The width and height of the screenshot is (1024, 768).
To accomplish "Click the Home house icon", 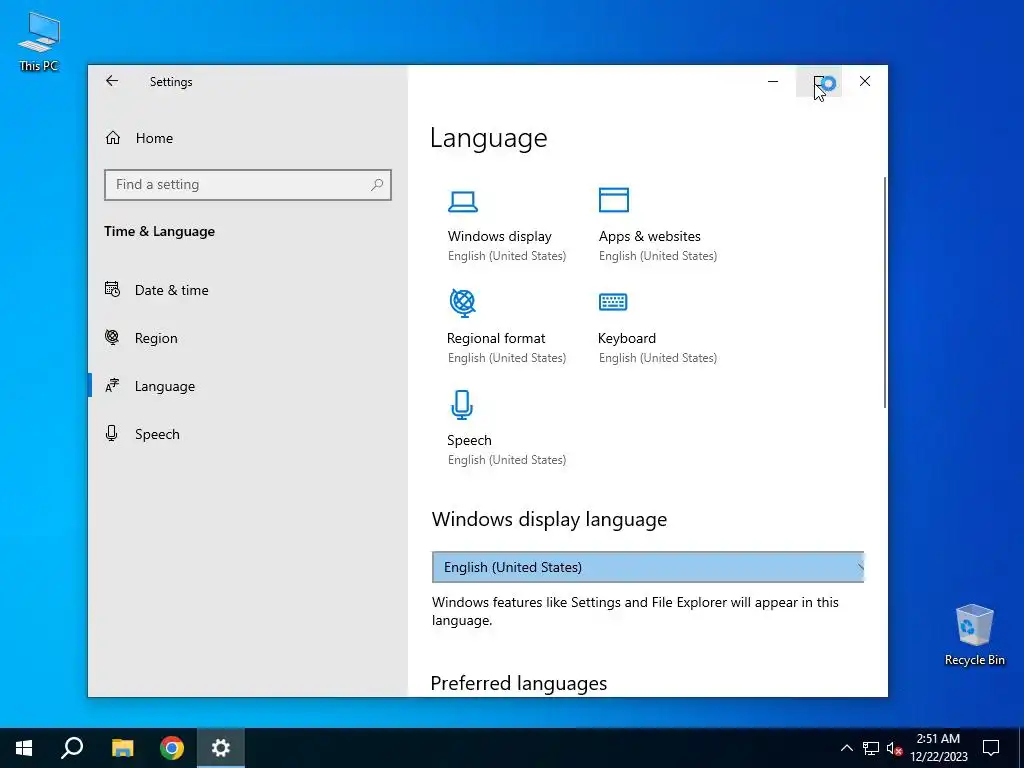I will (x=113, y=138).
